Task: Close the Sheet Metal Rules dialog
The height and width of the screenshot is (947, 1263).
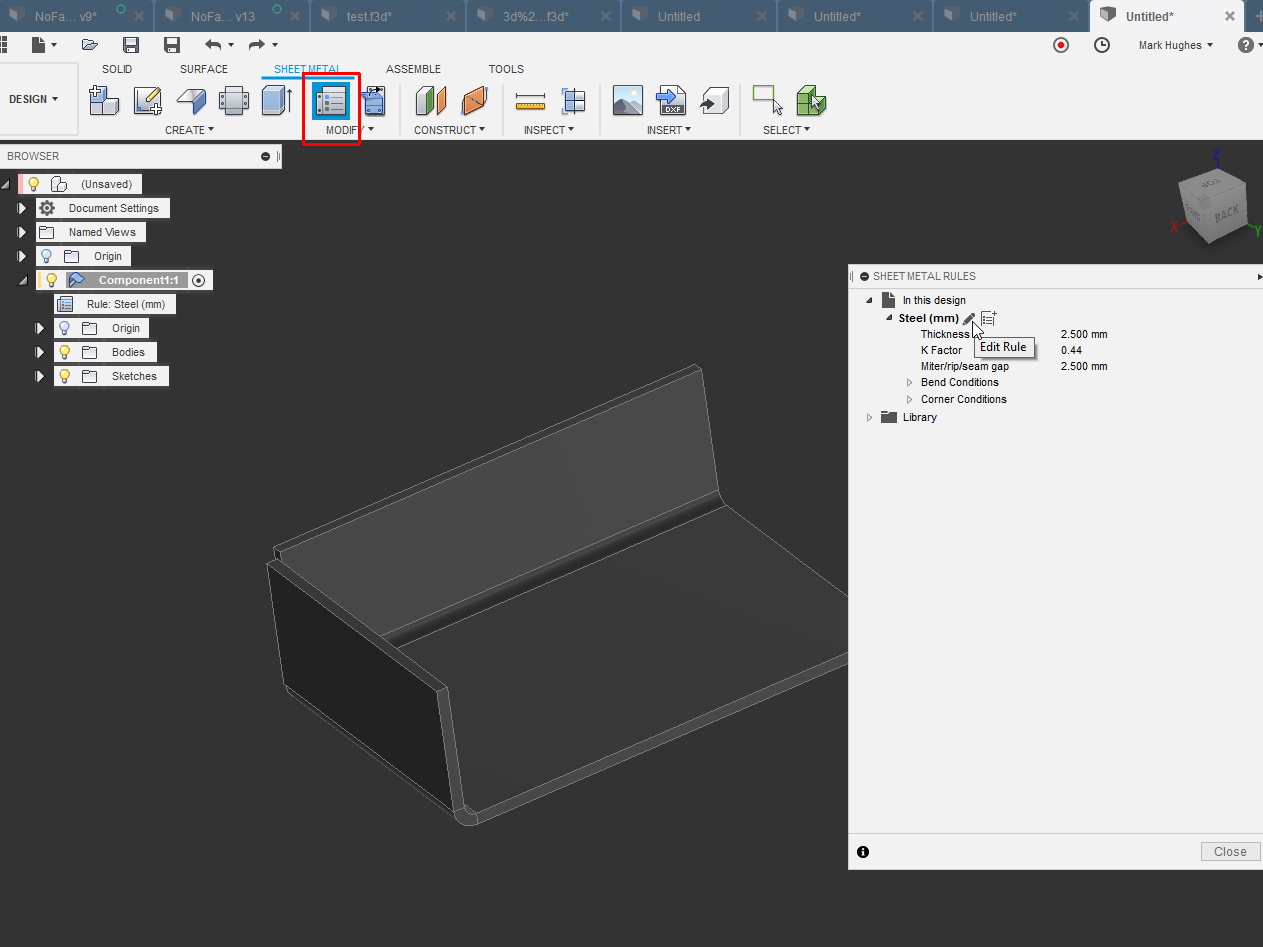Action: pyautogui.click(x=1229, y=852)
